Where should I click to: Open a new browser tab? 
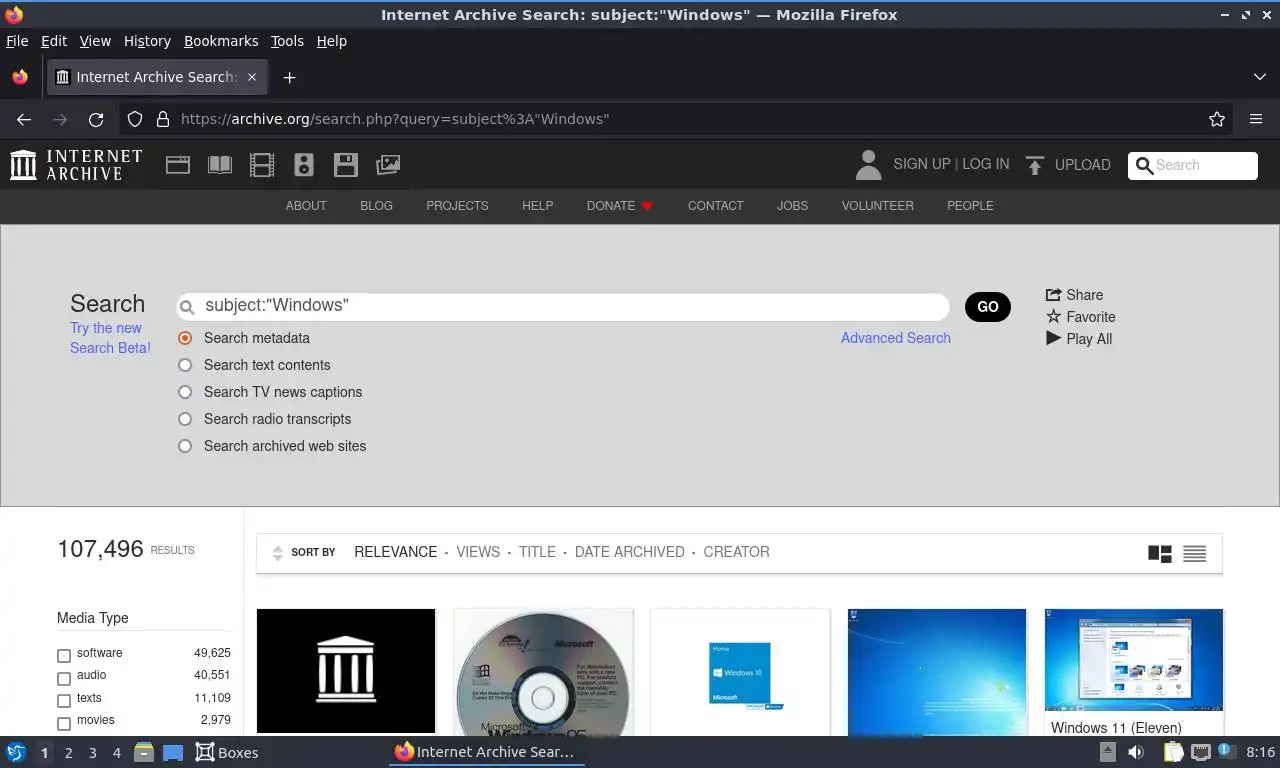289,77
